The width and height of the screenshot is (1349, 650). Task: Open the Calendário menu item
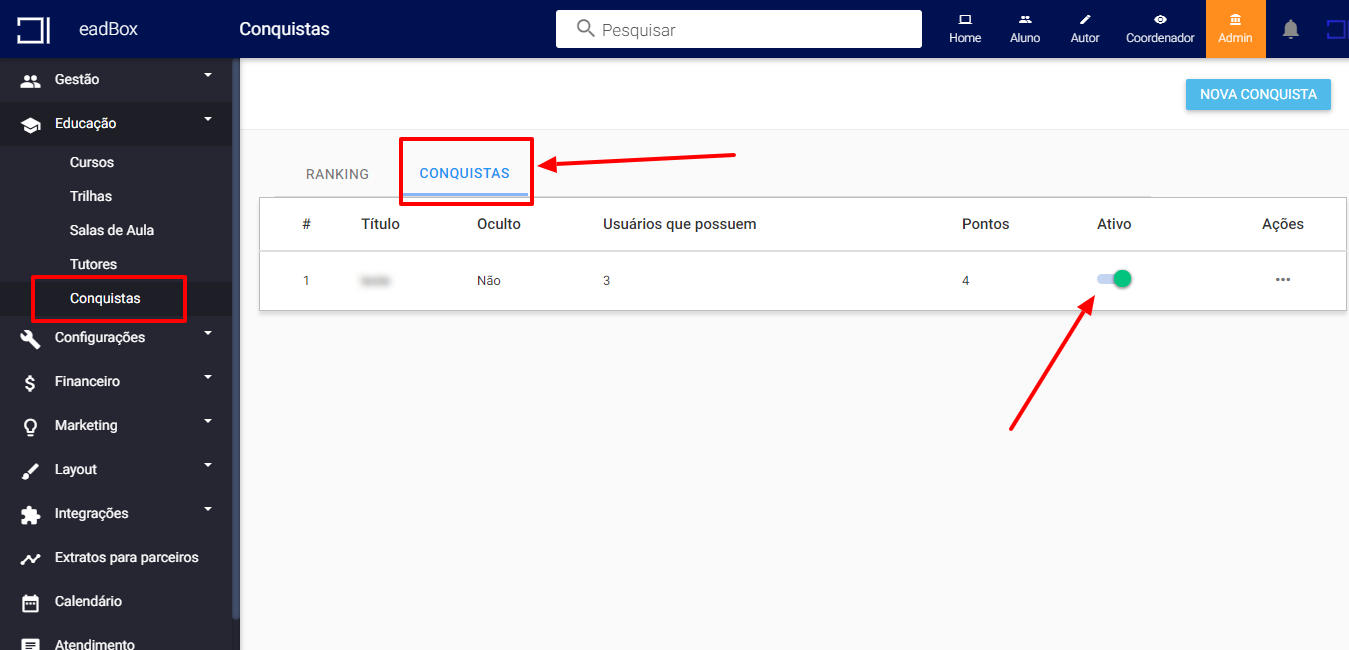pyautogui.click(x=88, y=601)
